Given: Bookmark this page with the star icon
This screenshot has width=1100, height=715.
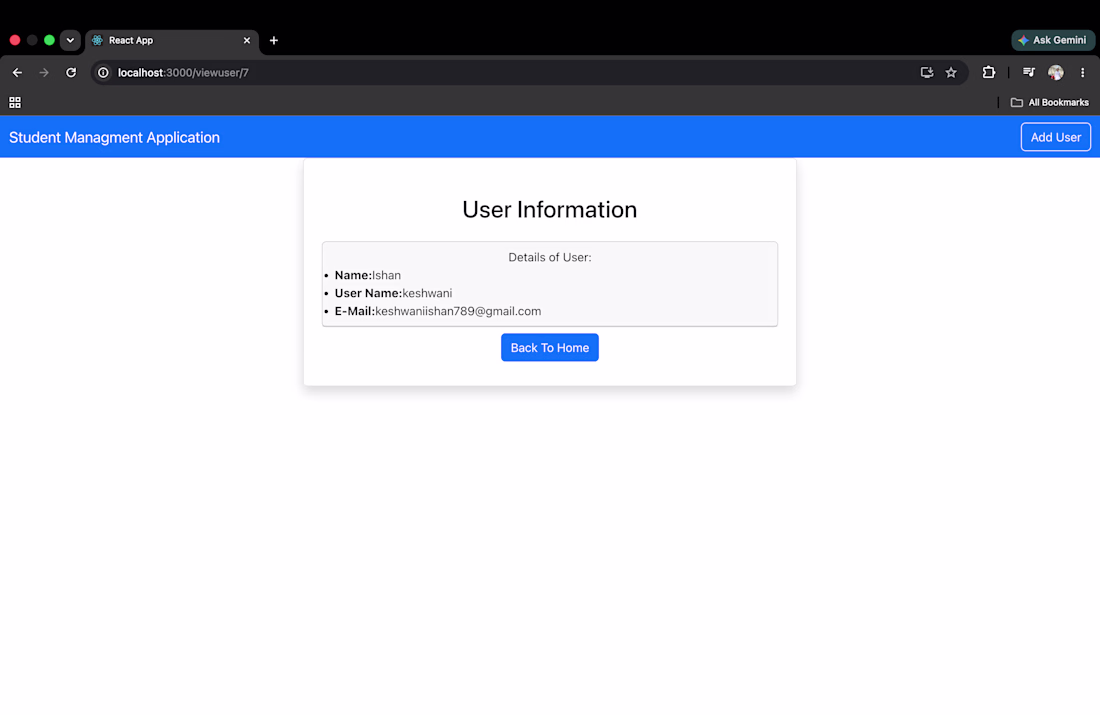Looking at the screenshot, I should [951, 72].
